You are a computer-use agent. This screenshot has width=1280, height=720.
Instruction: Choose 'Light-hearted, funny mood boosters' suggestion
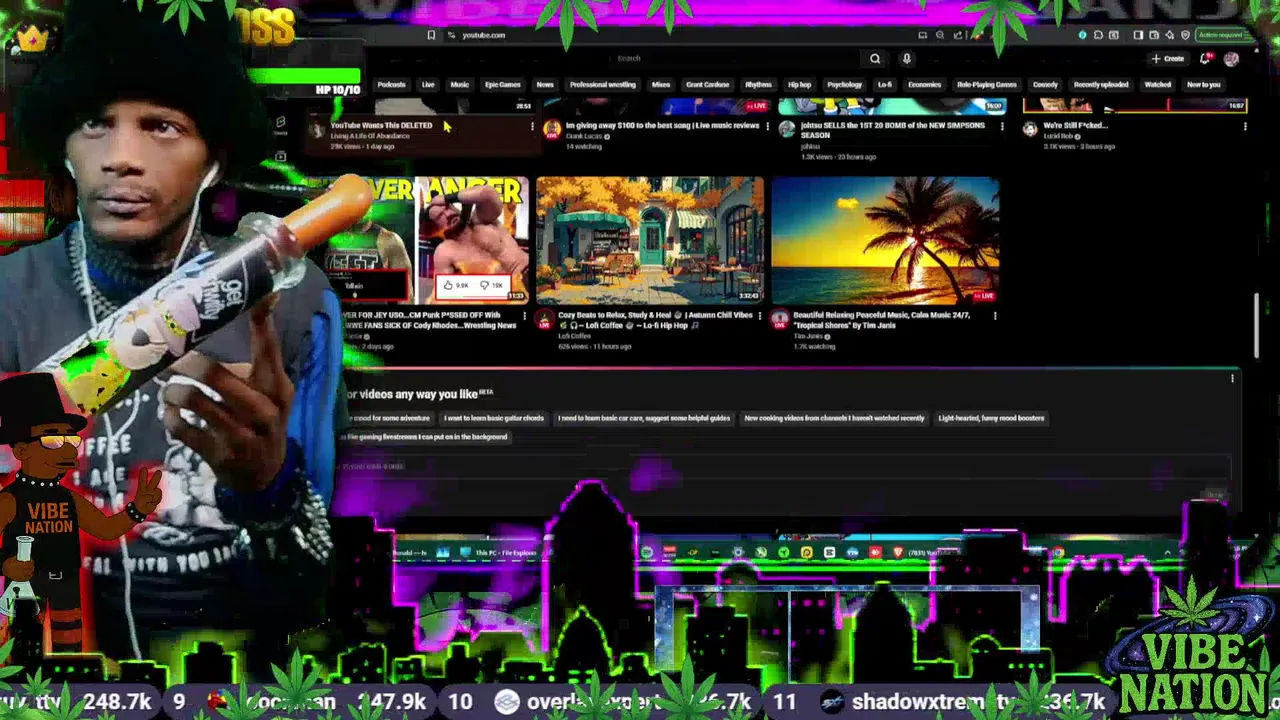991,418
